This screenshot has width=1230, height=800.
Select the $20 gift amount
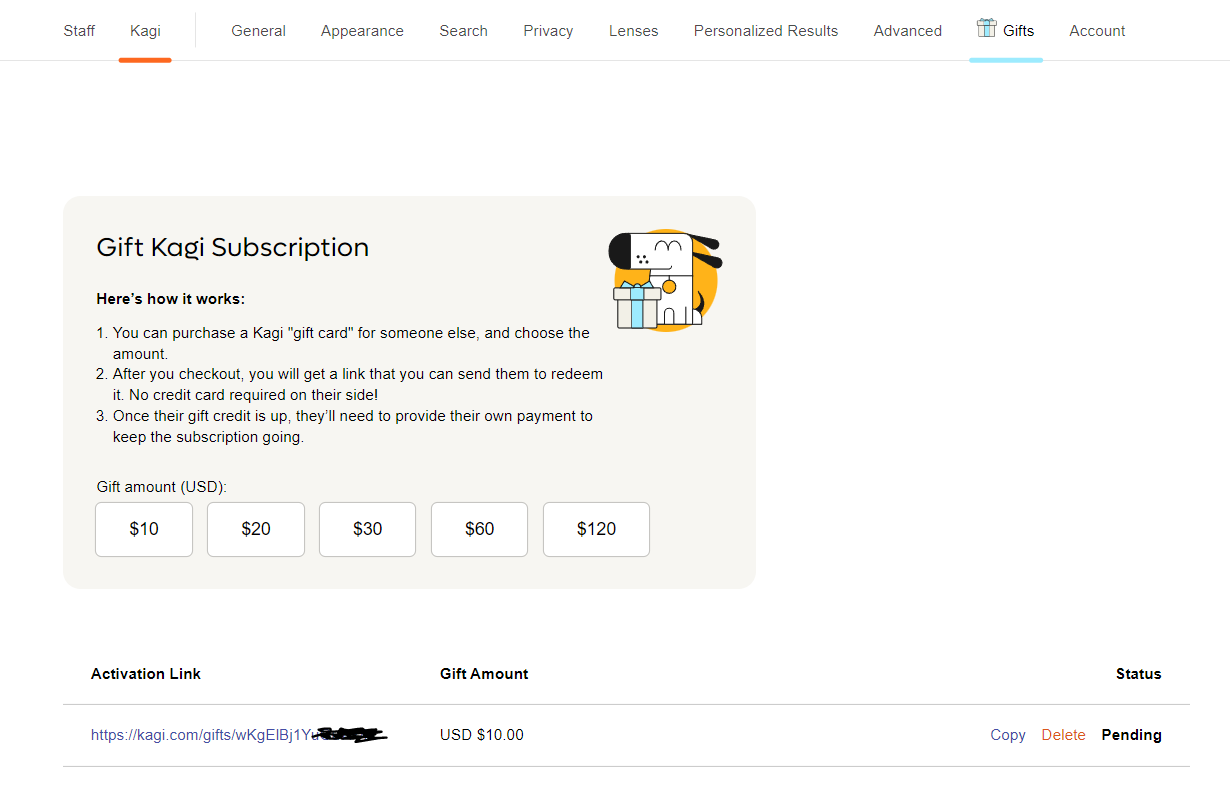click(x=256, y=529)
